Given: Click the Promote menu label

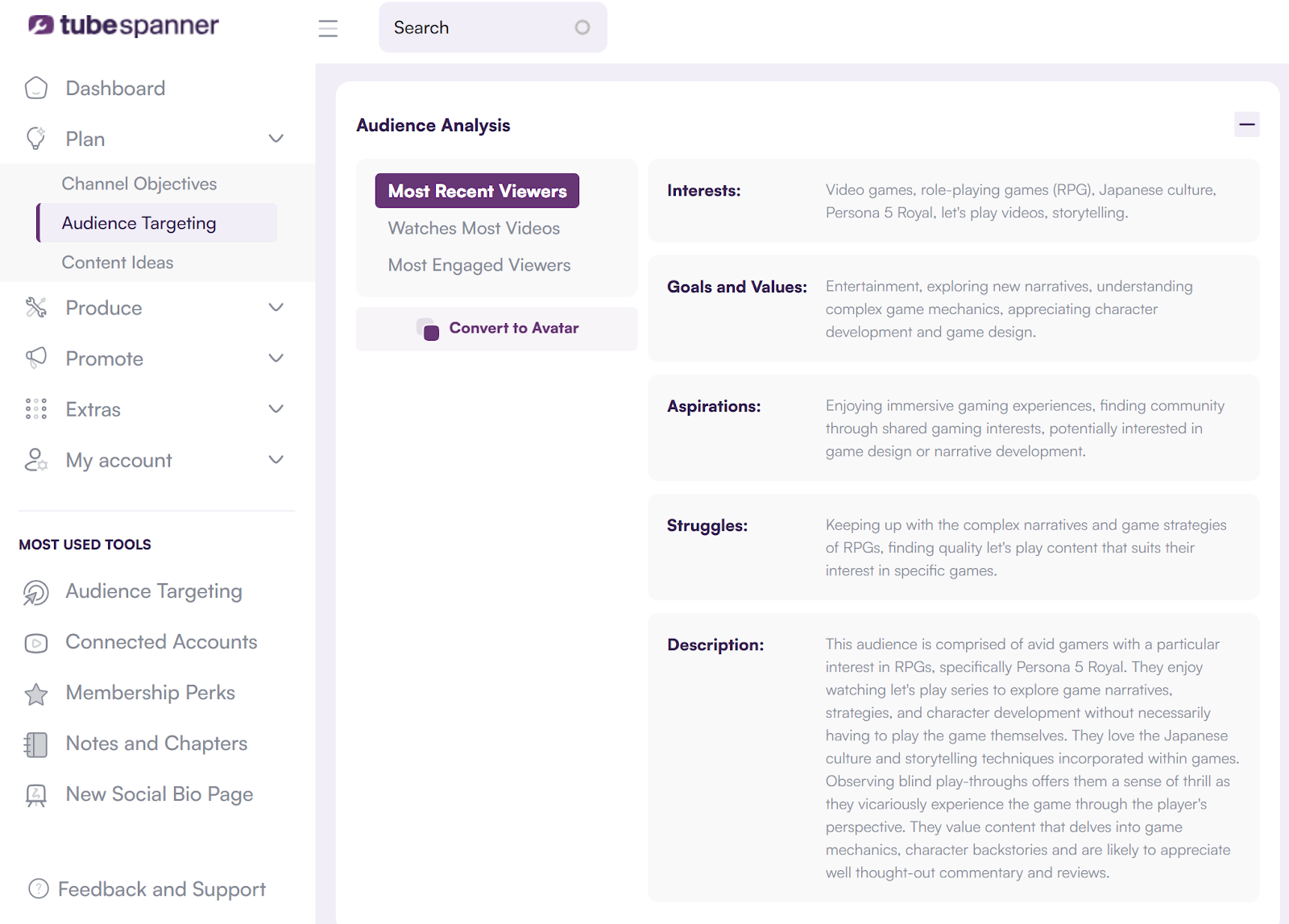Looking at the screenshot, I should point(105,358).
